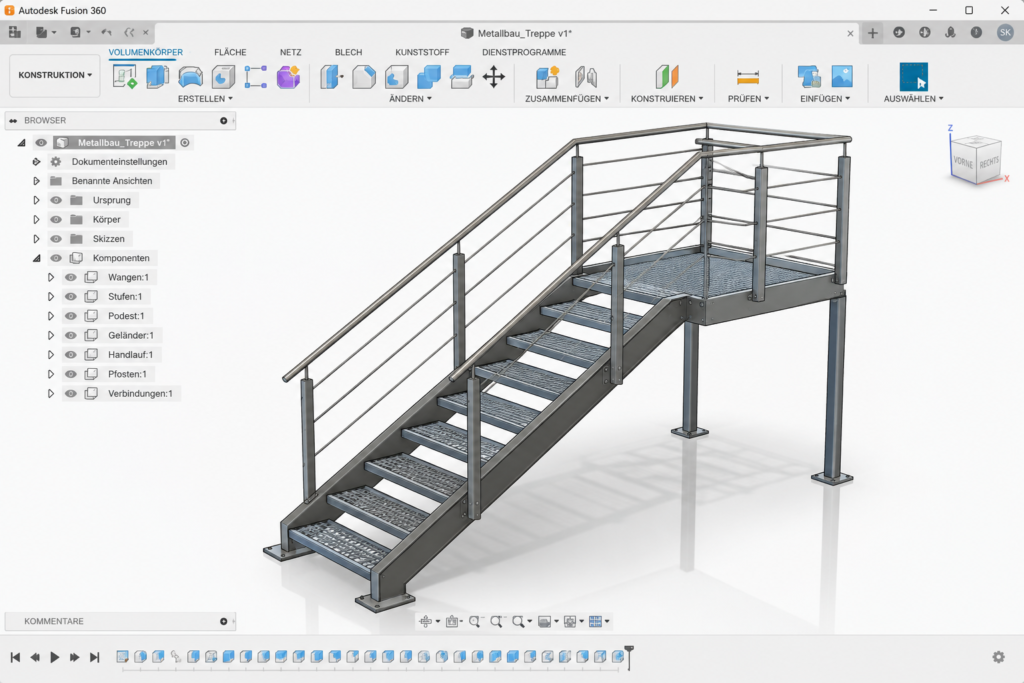The width and height of the screenshot is (1024, 683).
Task: Open the ERSTELLEN dropdown menu
Action: click(205, 99)
